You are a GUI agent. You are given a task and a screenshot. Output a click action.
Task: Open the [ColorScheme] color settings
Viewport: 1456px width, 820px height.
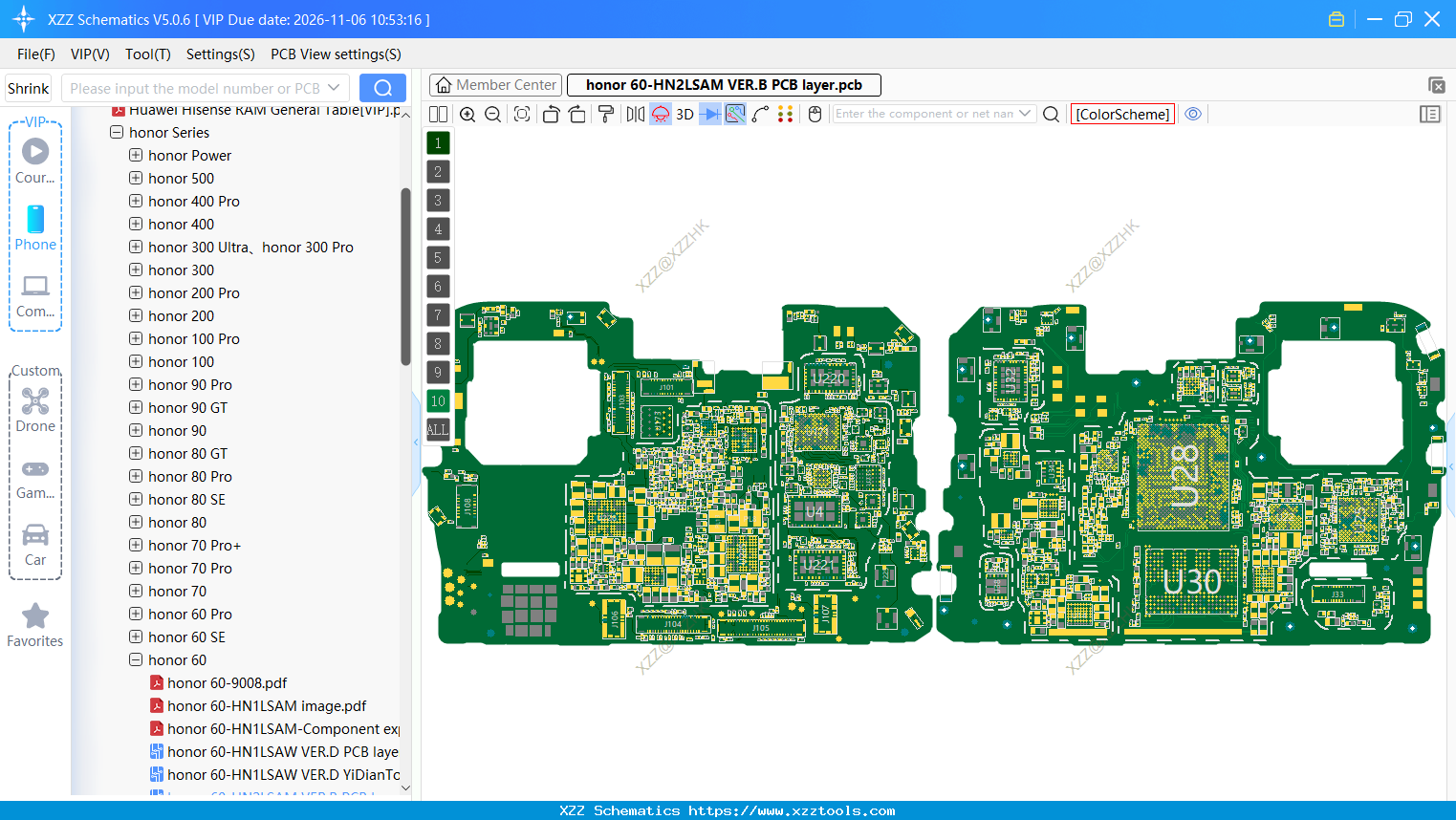(x=1122, y=114)
